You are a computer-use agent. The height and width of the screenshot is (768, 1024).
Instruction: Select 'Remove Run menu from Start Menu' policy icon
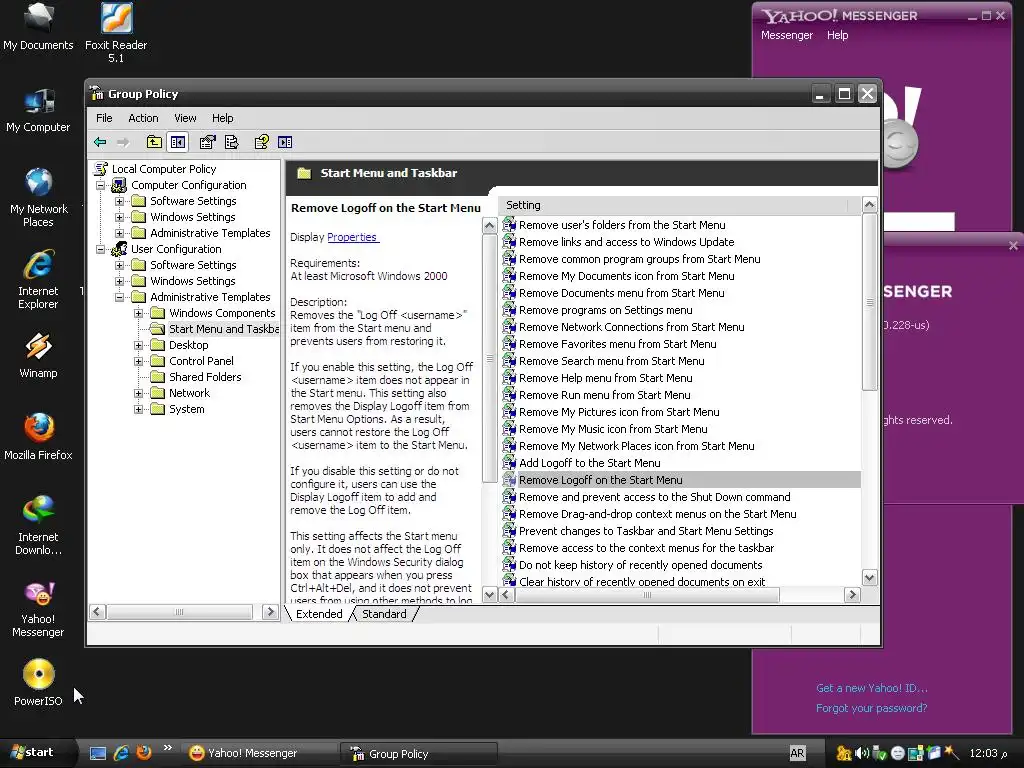coord(509,395)
